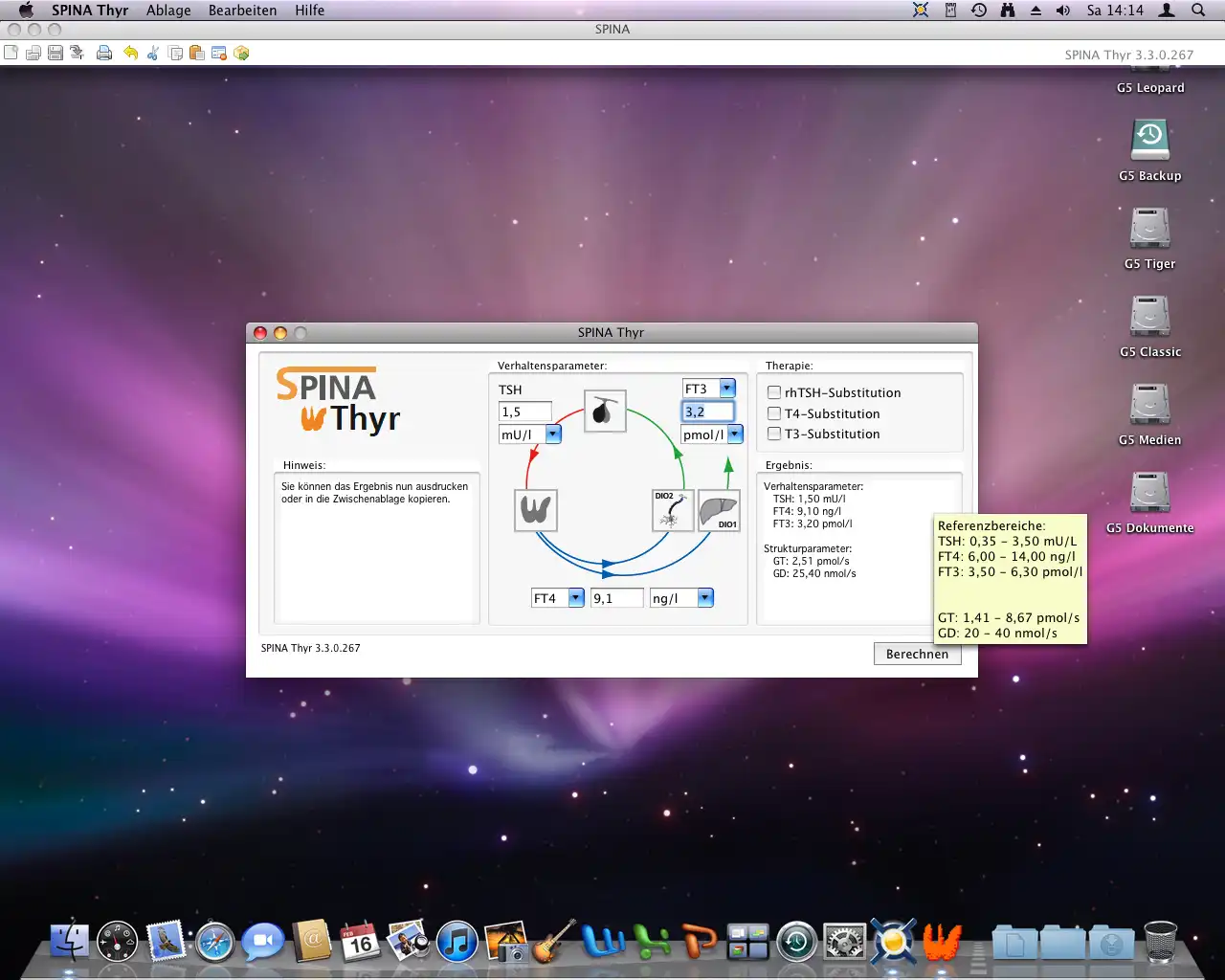Click the yellow Undo arrow toolbar icon

click(130, 53)
